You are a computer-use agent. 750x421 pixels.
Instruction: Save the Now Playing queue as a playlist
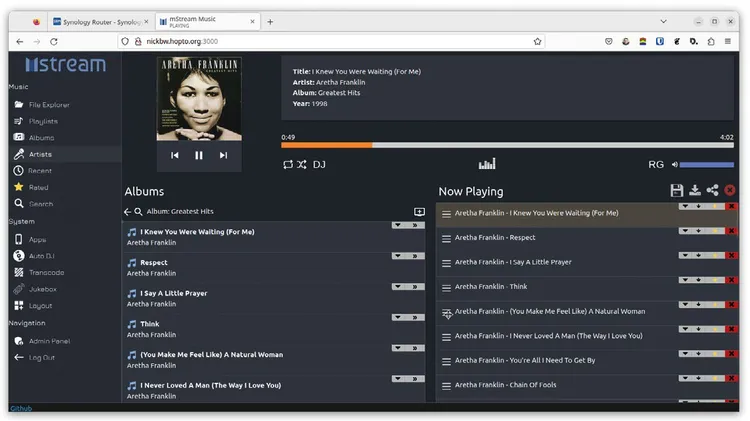click(677, 190)
